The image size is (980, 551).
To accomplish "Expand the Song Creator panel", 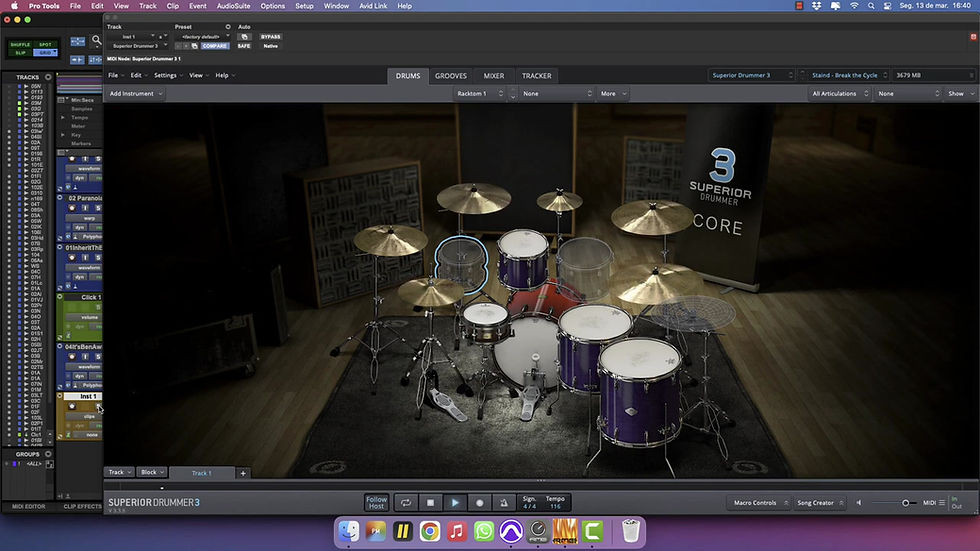I will pos(819,502).
